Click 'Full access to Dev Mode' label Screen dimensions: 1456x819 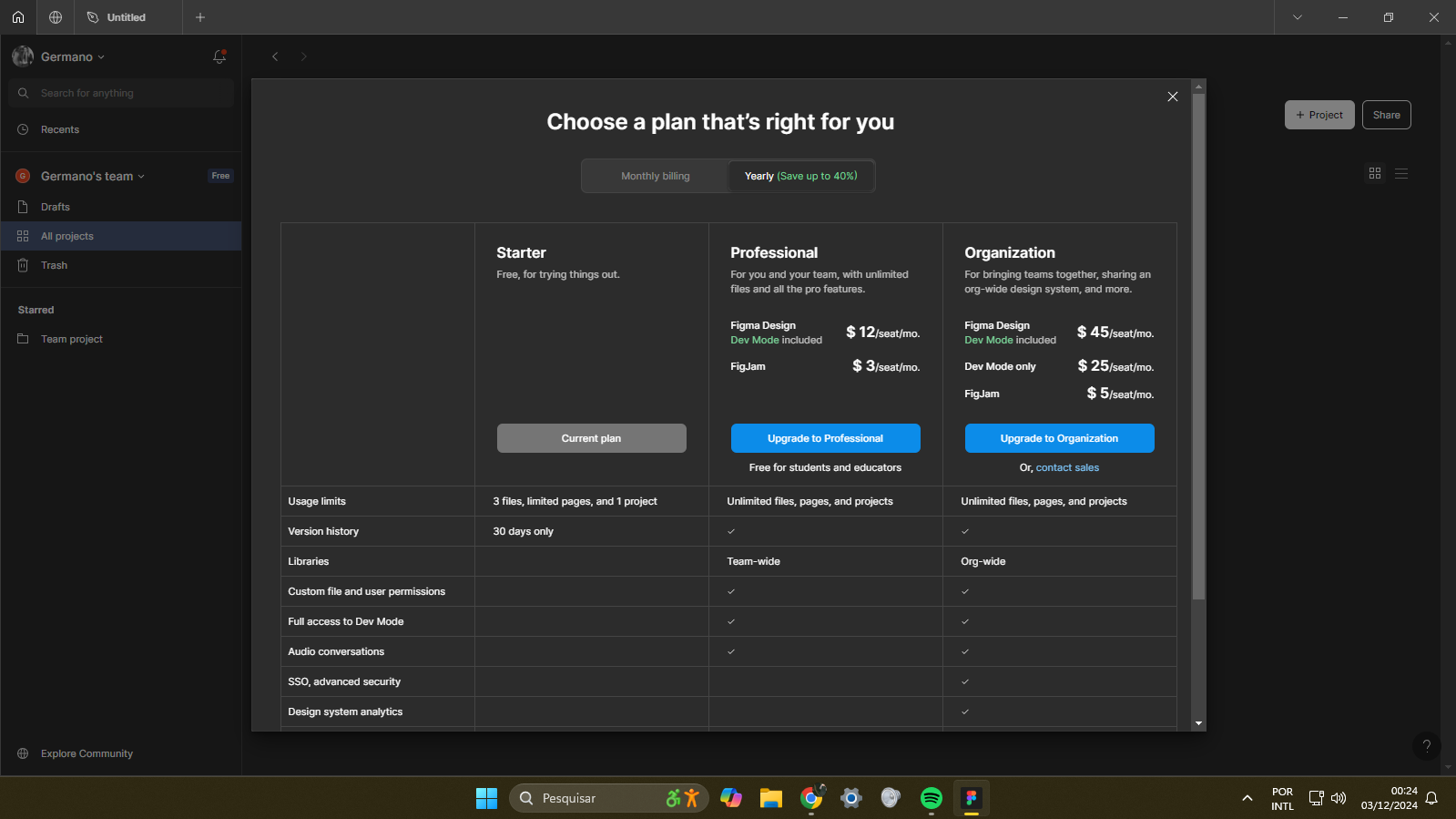tap(346, 621)
